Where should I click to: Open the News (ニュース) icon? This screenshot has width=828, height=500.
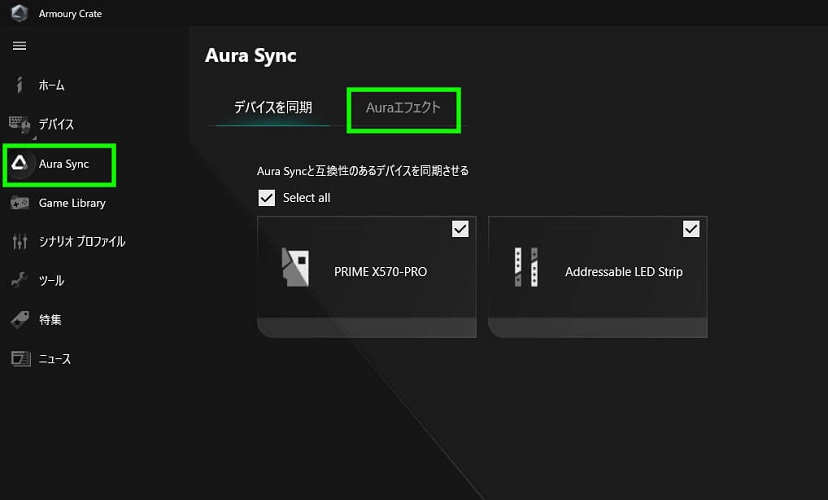[x=19, y=358]
